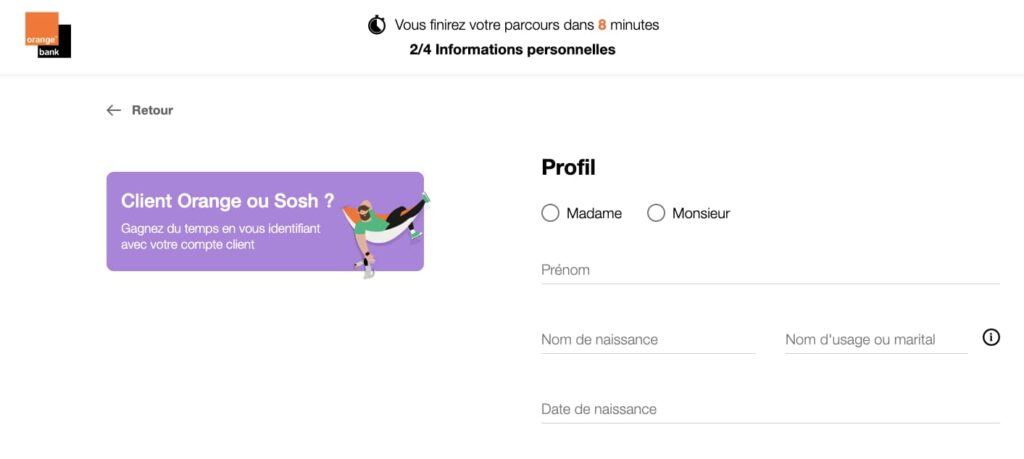1024x459 pixels.
Task: Focus the Prénom input field
Action: (770, 270)
